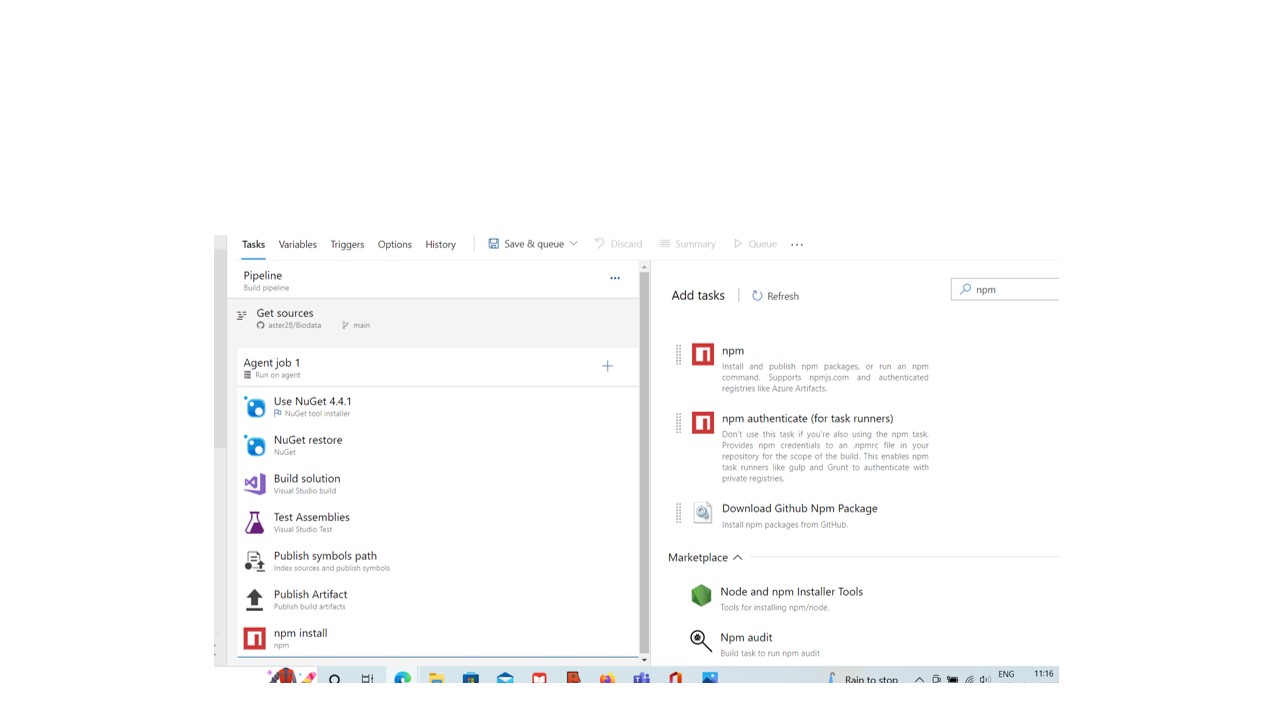This screenshot has height=720, width=1280.
Task: Click the Refresh button in Add tasks
Action: tap(775, 296)
